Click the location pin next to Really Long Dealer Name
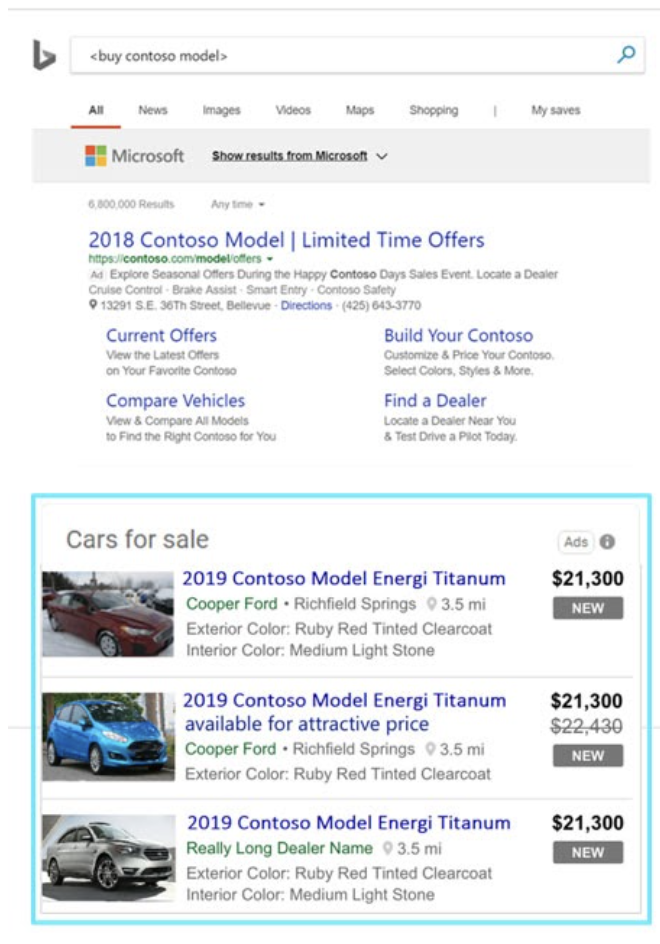 [x=388, y=848]
